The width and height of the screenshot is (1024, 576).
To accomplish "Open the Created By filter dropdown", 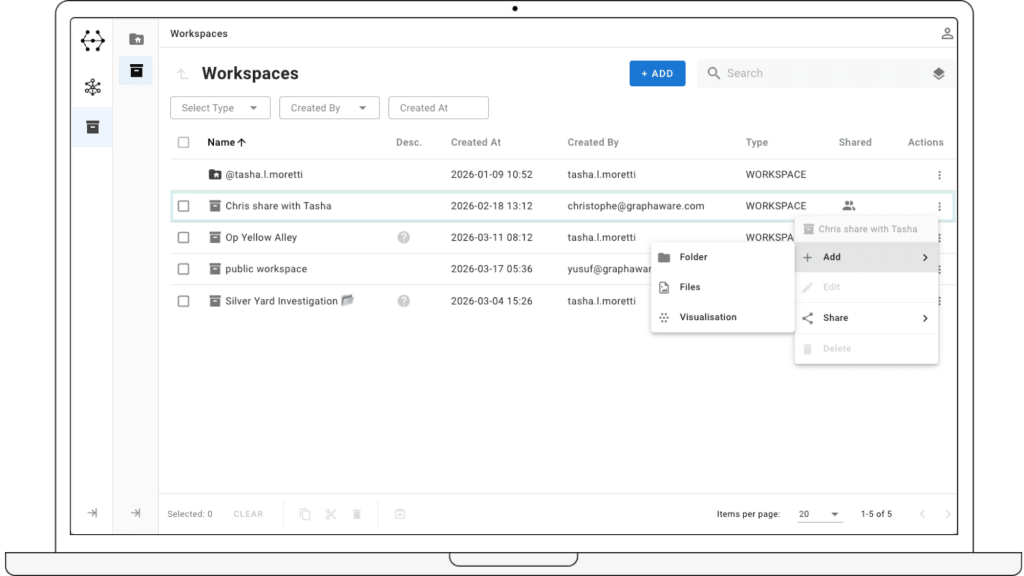I will tap(329, 108).
